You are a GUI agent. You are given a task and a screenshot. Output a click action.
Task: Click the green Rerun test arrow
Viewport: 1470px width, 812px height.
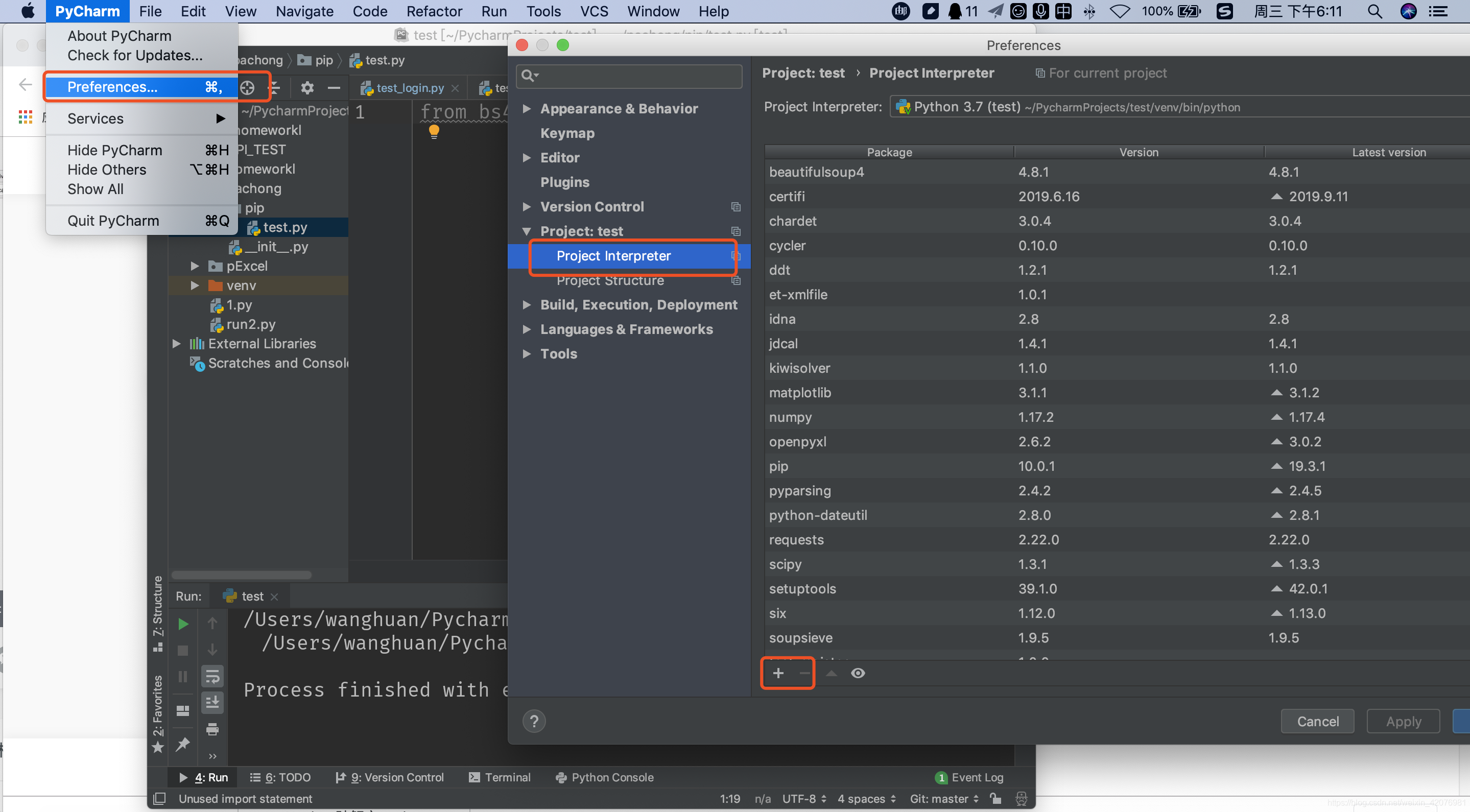(x=183, y=624)
